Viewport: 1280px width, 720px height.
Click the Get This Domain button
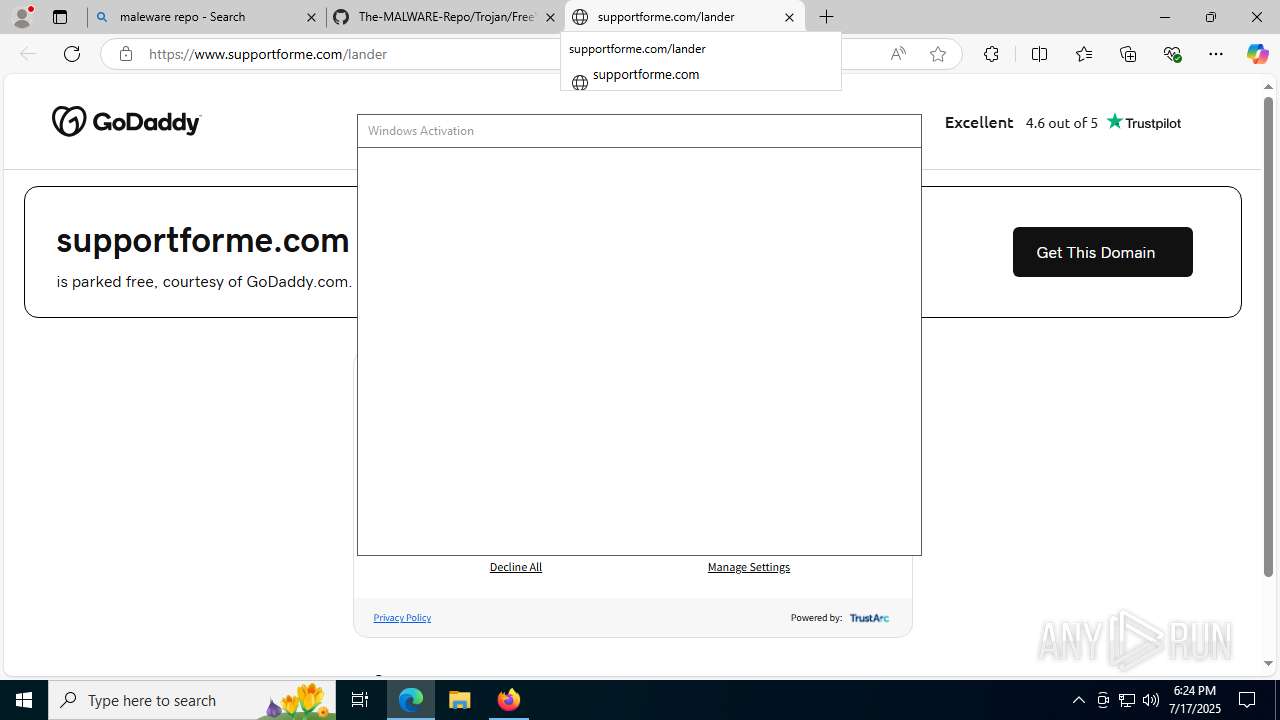(x=1102, y=252)
